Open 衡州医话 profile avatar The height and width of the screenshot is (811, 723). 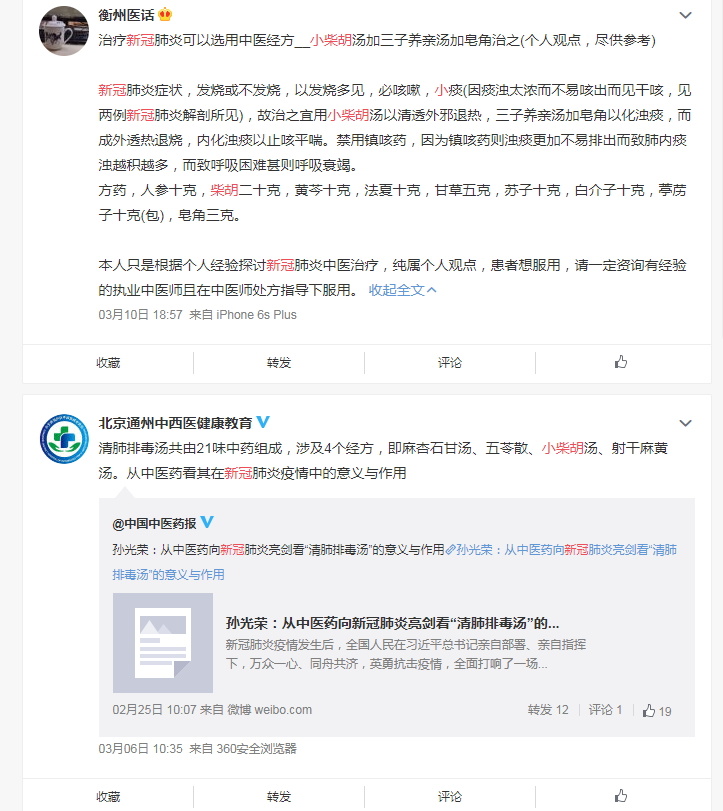point(64,31)
